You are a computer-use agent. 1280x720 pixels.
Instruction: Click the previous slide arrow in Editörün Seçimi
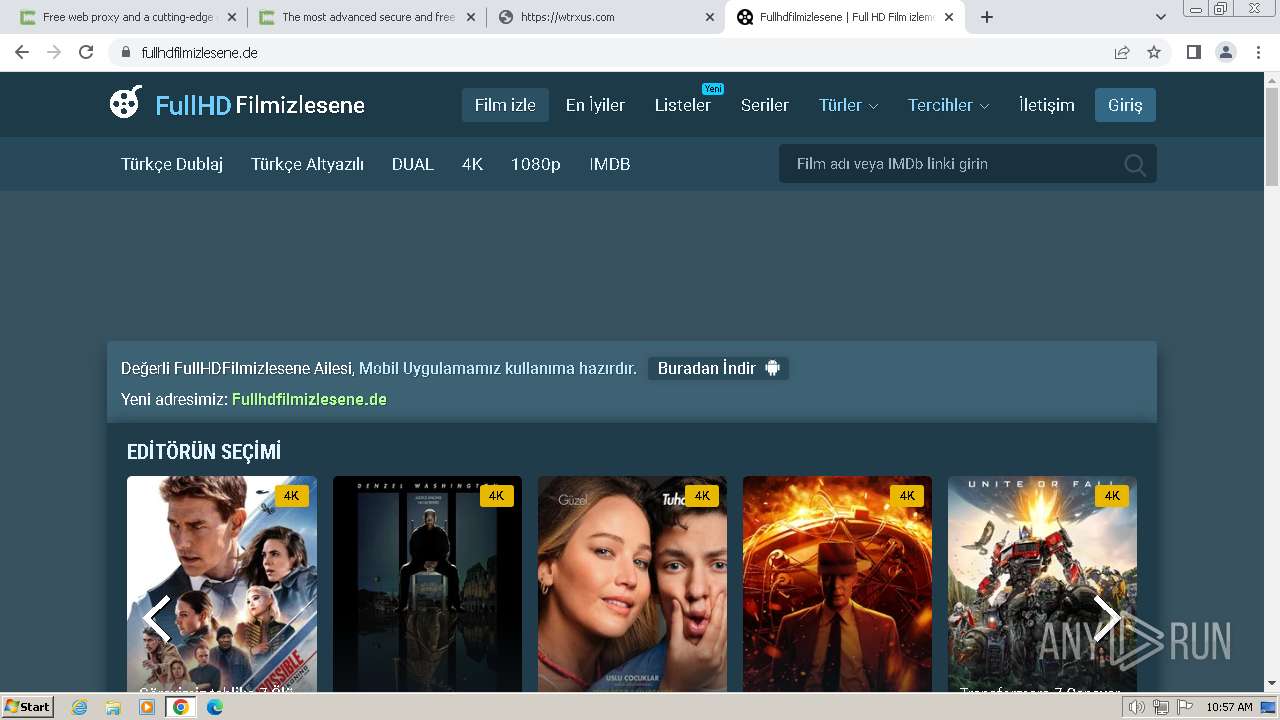(x=156, y=618)
